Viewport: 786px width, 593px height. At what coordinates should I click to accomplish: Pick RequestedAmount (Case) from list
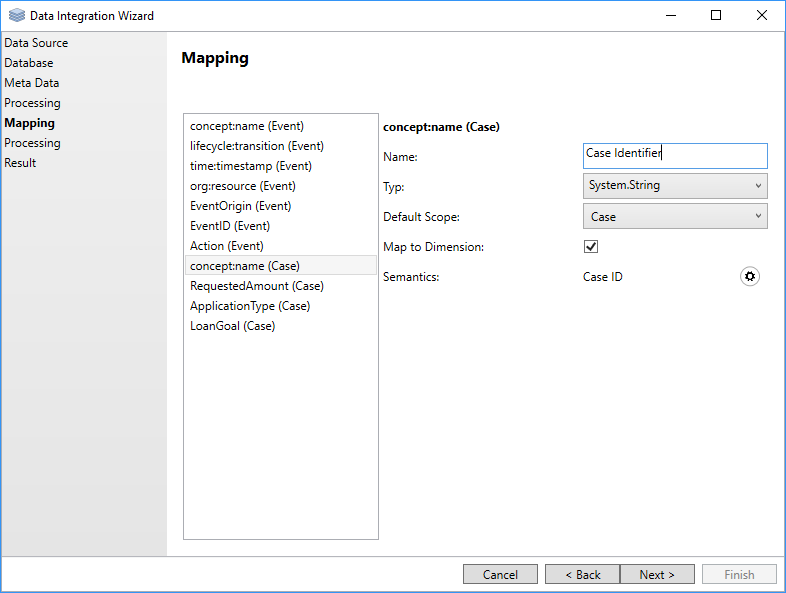(x=257, y=286)
